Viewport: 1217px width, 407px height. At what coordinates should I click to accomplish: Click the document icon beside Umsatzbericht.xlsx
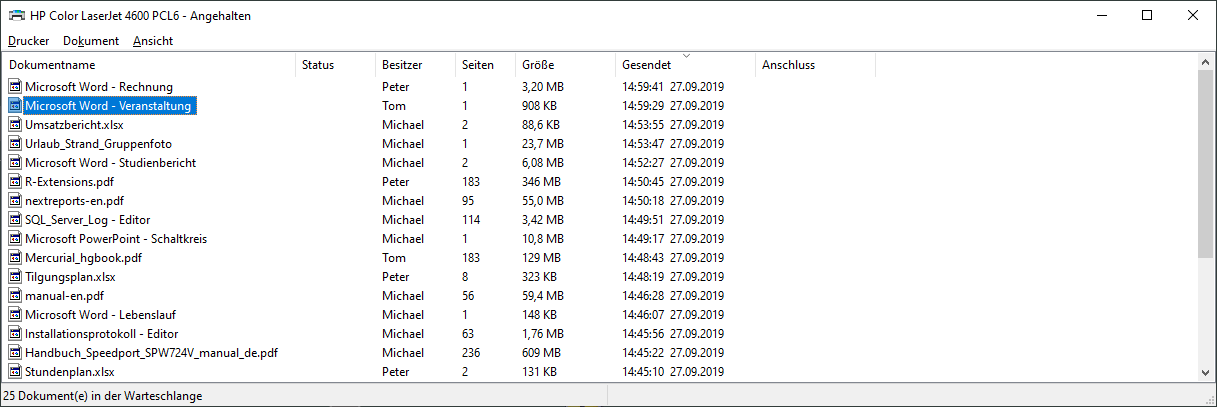coord(15,125)
